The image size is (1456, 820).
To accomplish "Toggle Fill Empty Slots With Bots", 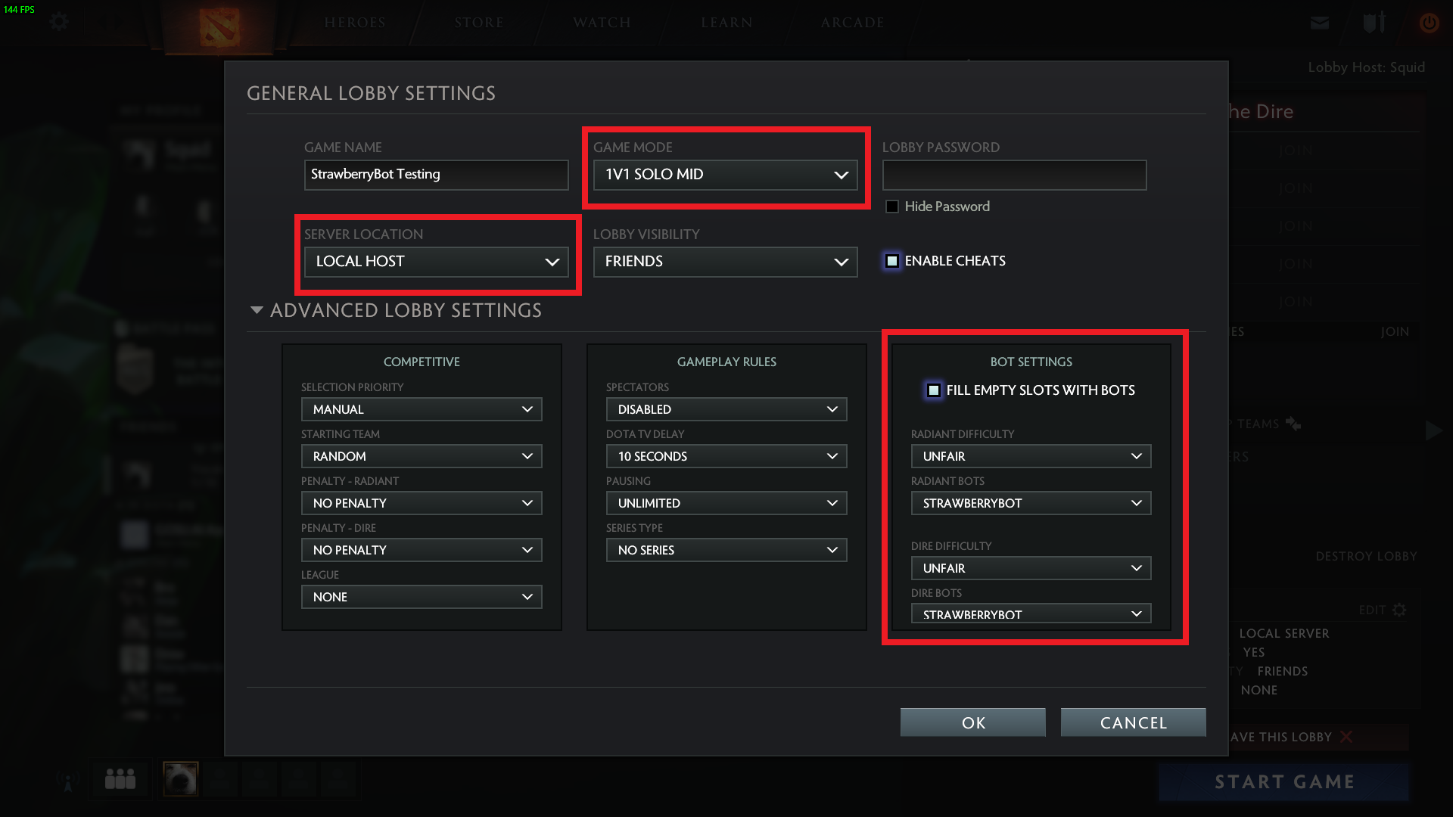I will pyautogui.click(x=935, y=391).
